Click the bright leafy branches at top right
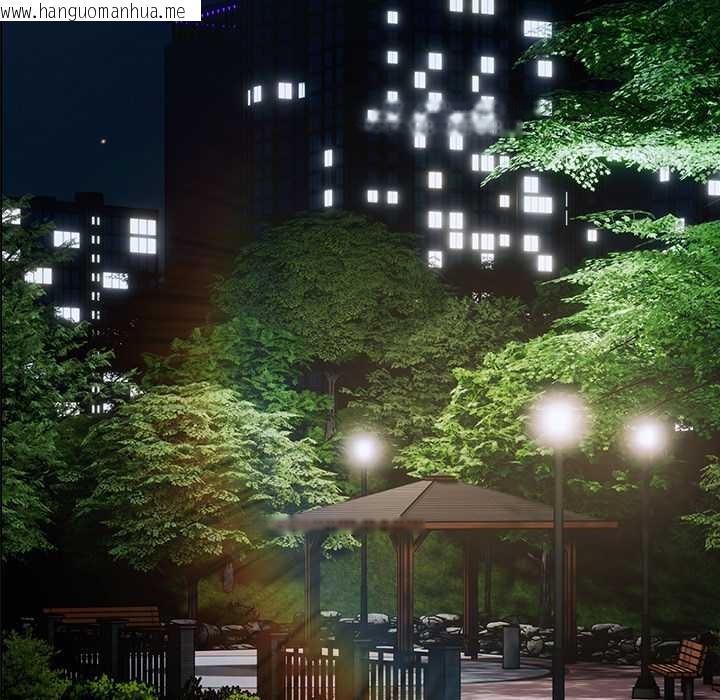 [x=620, y=90]
